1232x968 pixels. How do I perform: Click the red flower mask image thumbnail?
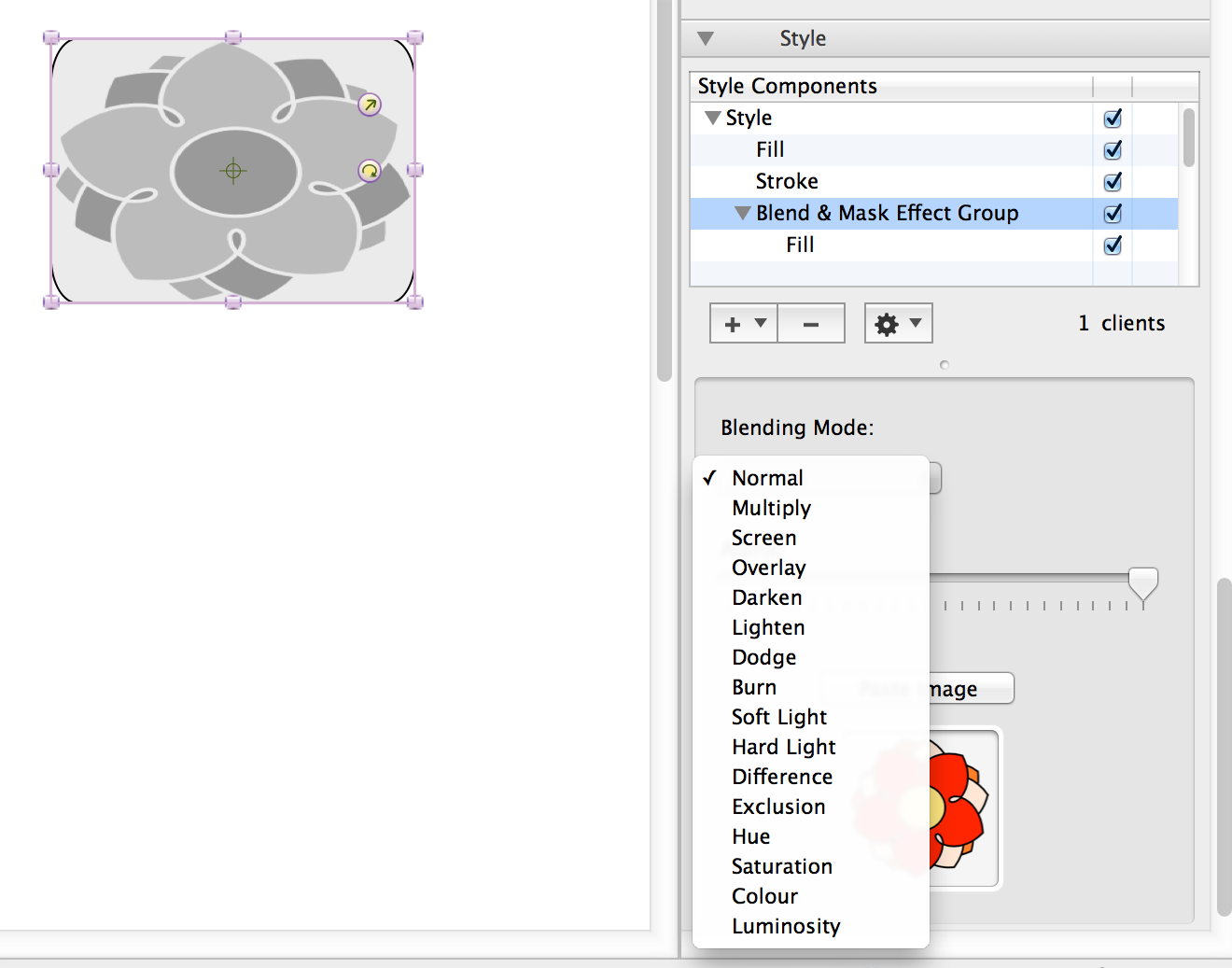962,808
